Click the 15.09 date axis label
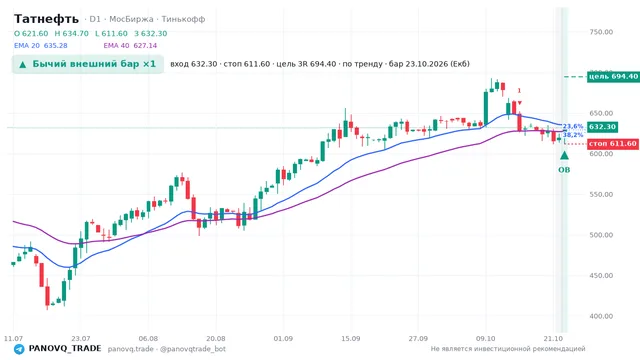Viewport: 640px width, 360px height. [x=351, y=339]
